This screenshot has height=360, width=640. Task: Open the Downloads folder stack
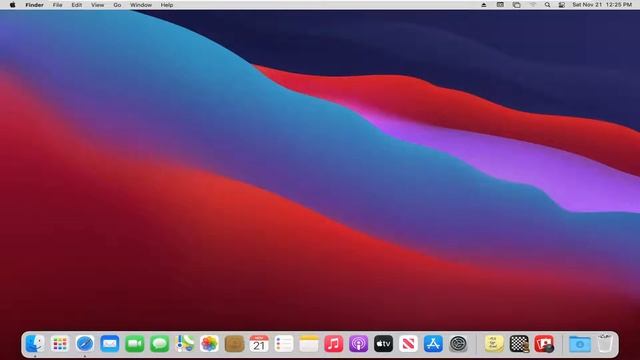580,344
